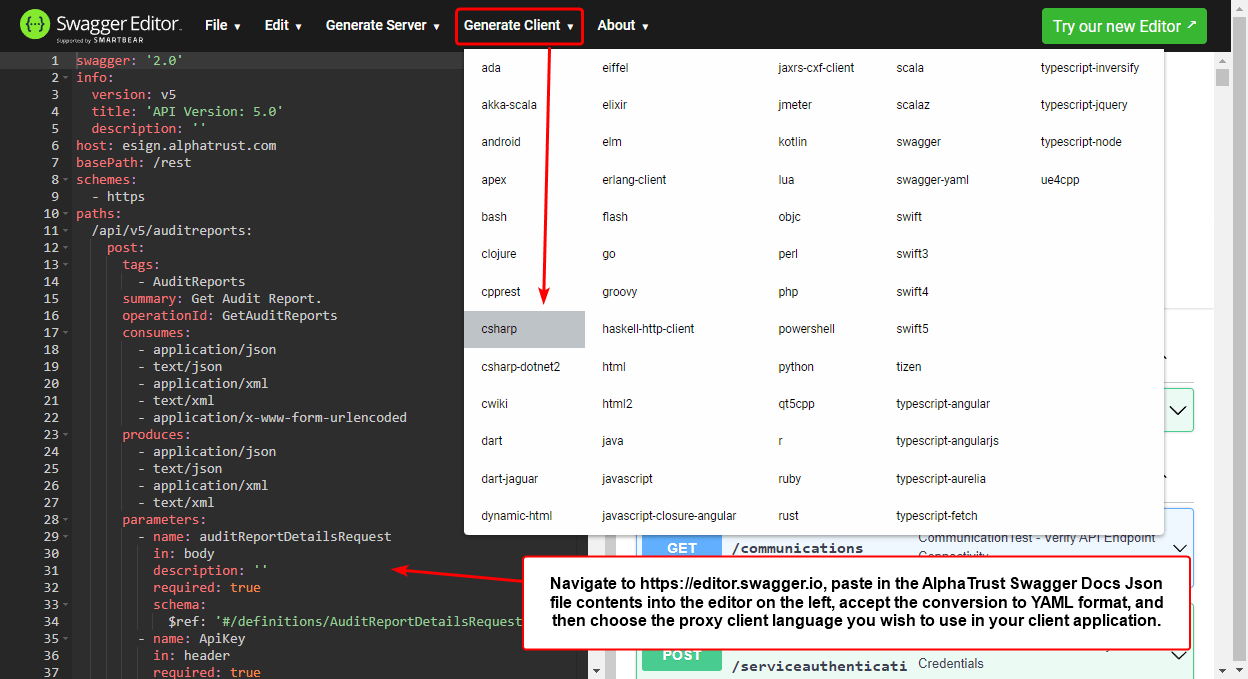Pick swagger-yaml output option
Viewport: 1248px width, 679px height.
(x=932, y=180)
